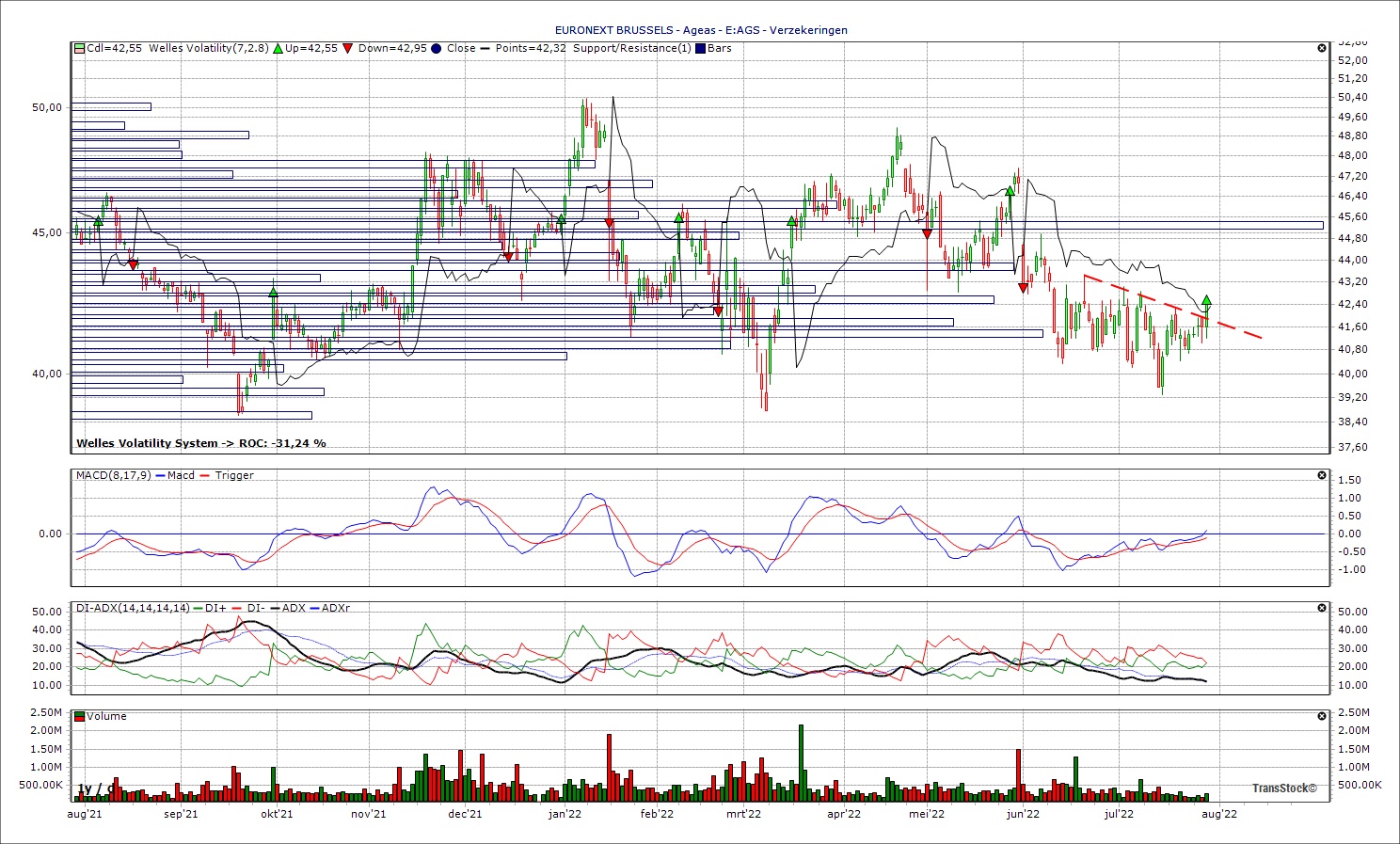Click the 40,00 left price axis label
This screenshot has width=1400, height=844.
tap(47, 374)
